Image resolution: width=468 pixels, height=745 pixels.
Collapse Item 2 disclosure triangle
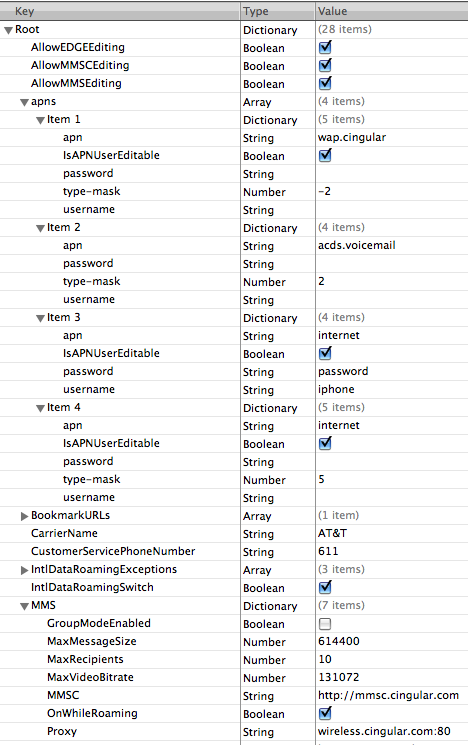pos(40,229)
